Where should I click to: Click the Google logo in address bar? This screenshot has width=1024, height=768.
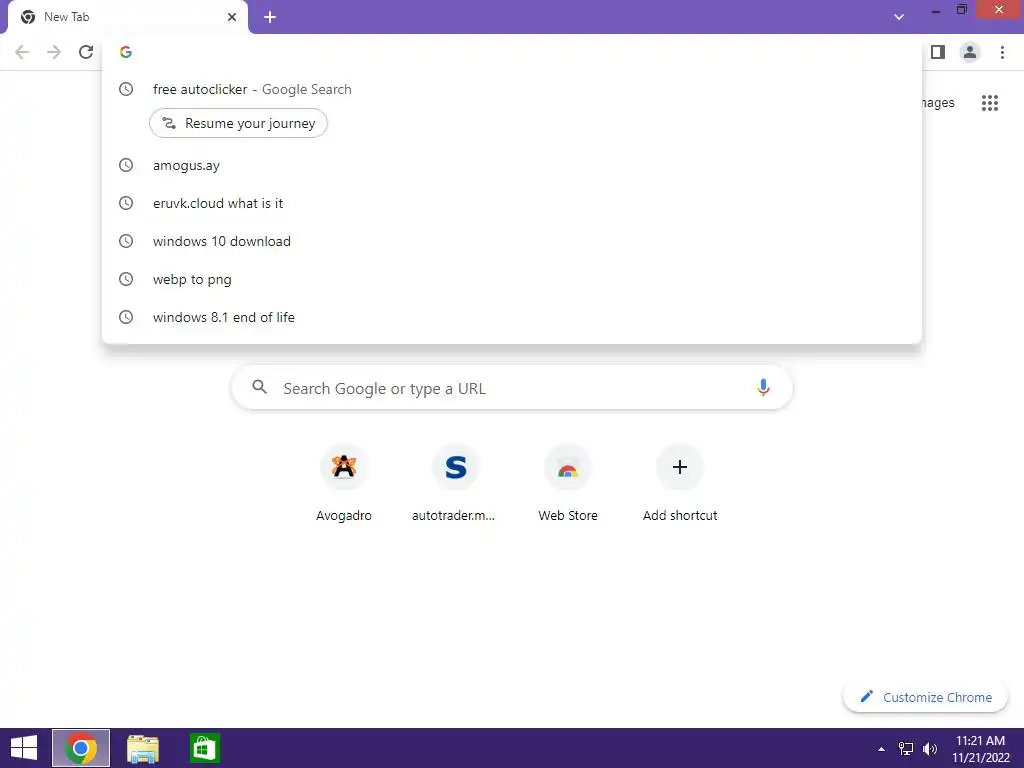pos(126,52)
